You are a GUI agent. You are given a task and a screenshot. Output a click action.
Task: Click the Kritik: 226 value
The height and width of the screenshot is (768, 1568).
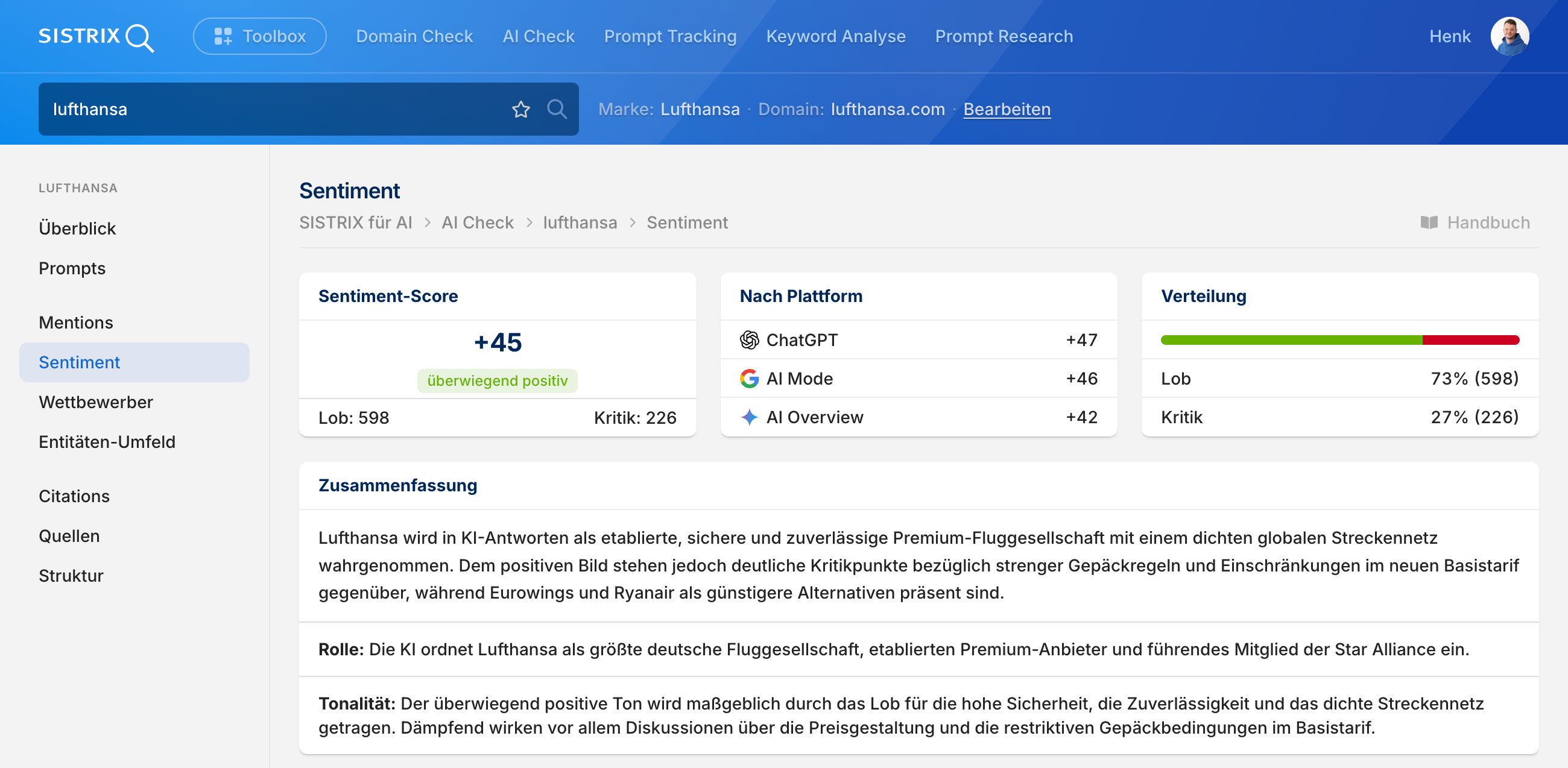pos(635,418)
